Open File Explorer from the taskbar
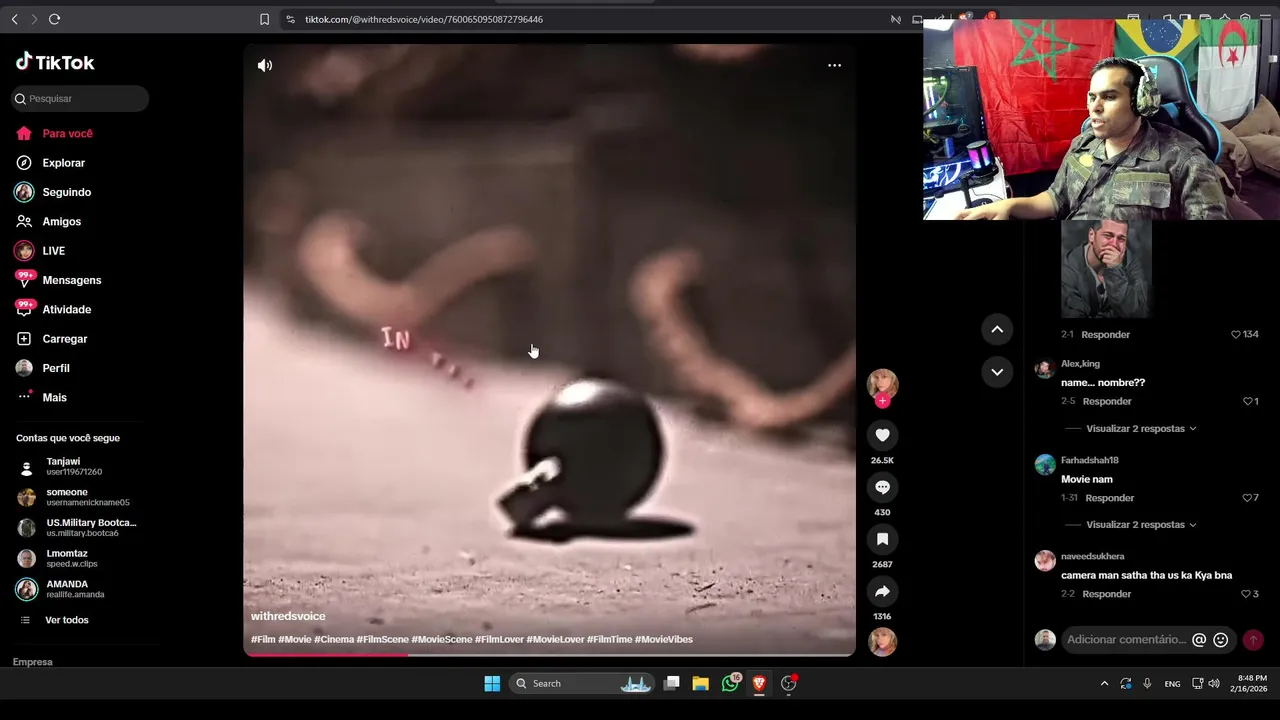Viewport: 1280px width, 720px height. click(700, 683)
